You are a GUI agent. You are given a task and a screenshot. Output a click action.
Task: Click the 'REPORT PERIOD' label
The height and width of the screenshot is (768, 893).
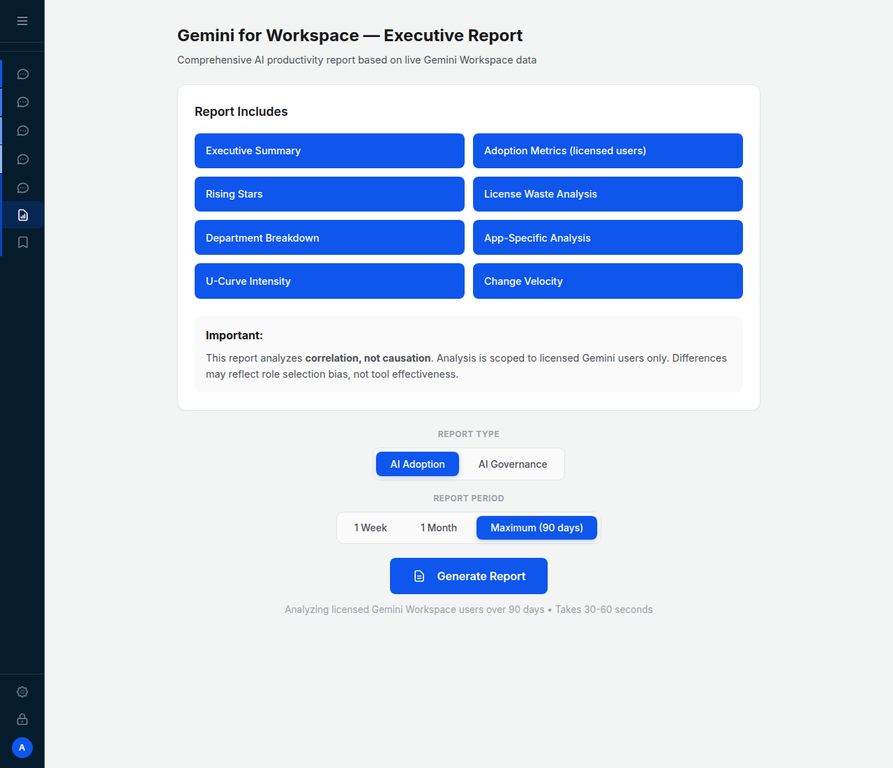469,498
